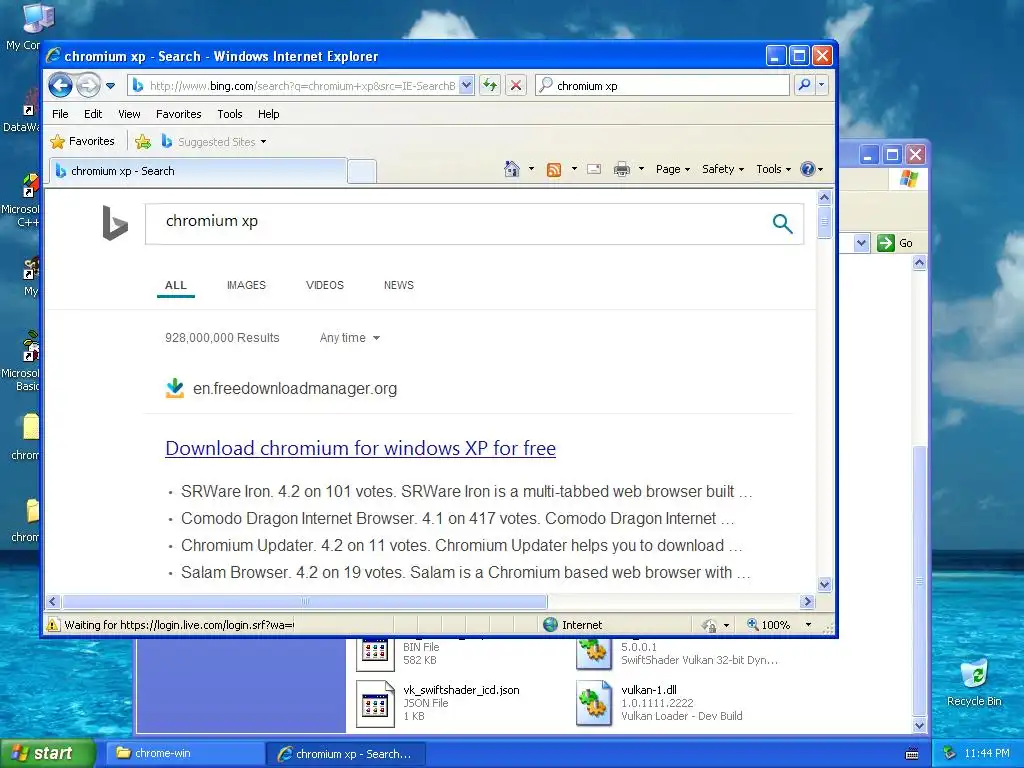Click the IE vertical scrollbar up arrow
Viewport: 1024px width, 768px height.
pos(824,197)
